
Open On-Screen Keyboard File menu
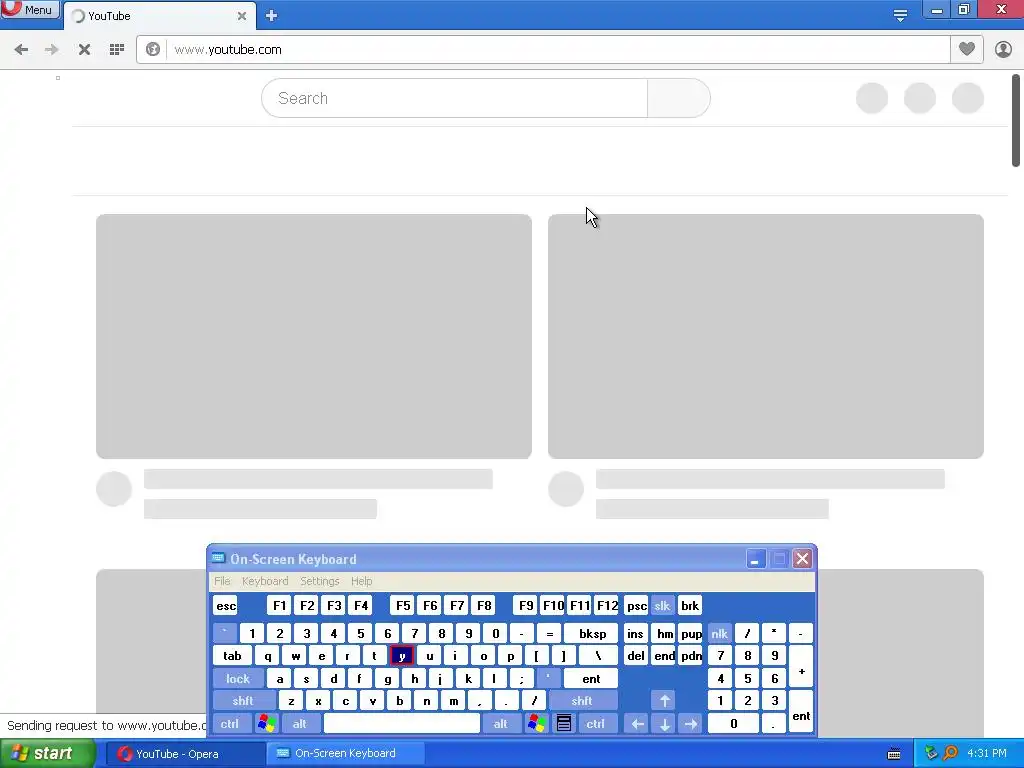click(x=222, y=581)
